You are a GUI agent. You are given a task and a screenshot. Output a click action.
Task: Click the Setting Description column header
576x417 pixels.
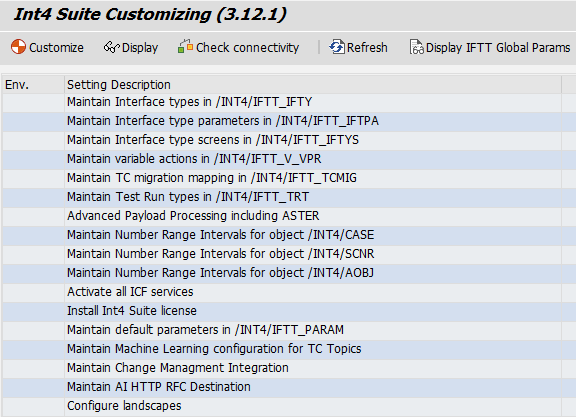tap(313, 85)
